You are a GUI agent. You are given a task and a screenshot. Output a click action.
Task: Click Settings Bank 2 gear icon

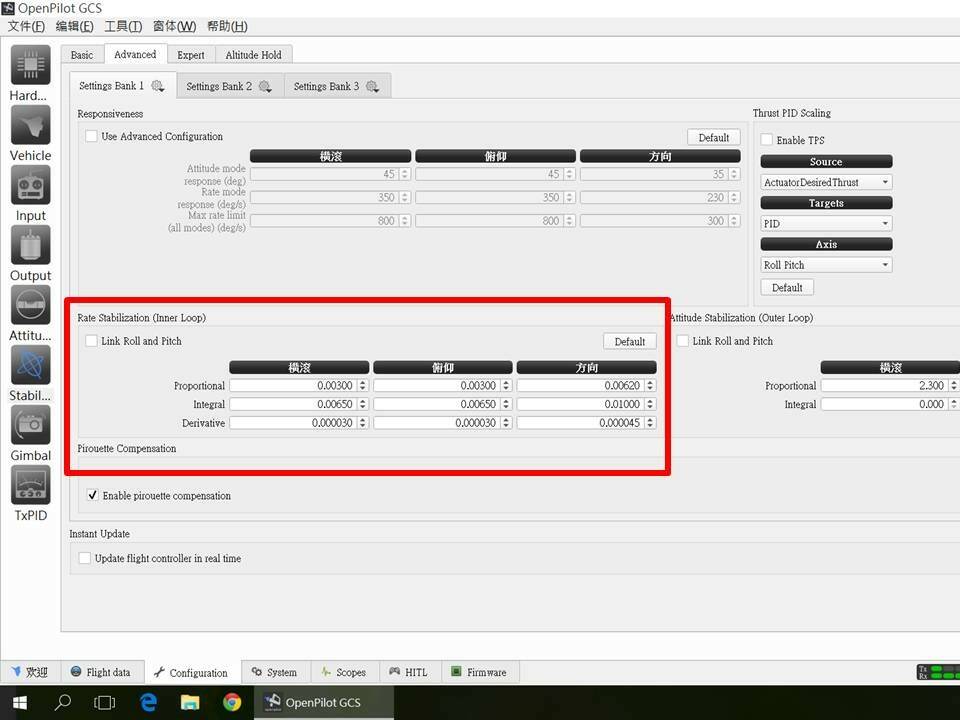click(265, 86)
